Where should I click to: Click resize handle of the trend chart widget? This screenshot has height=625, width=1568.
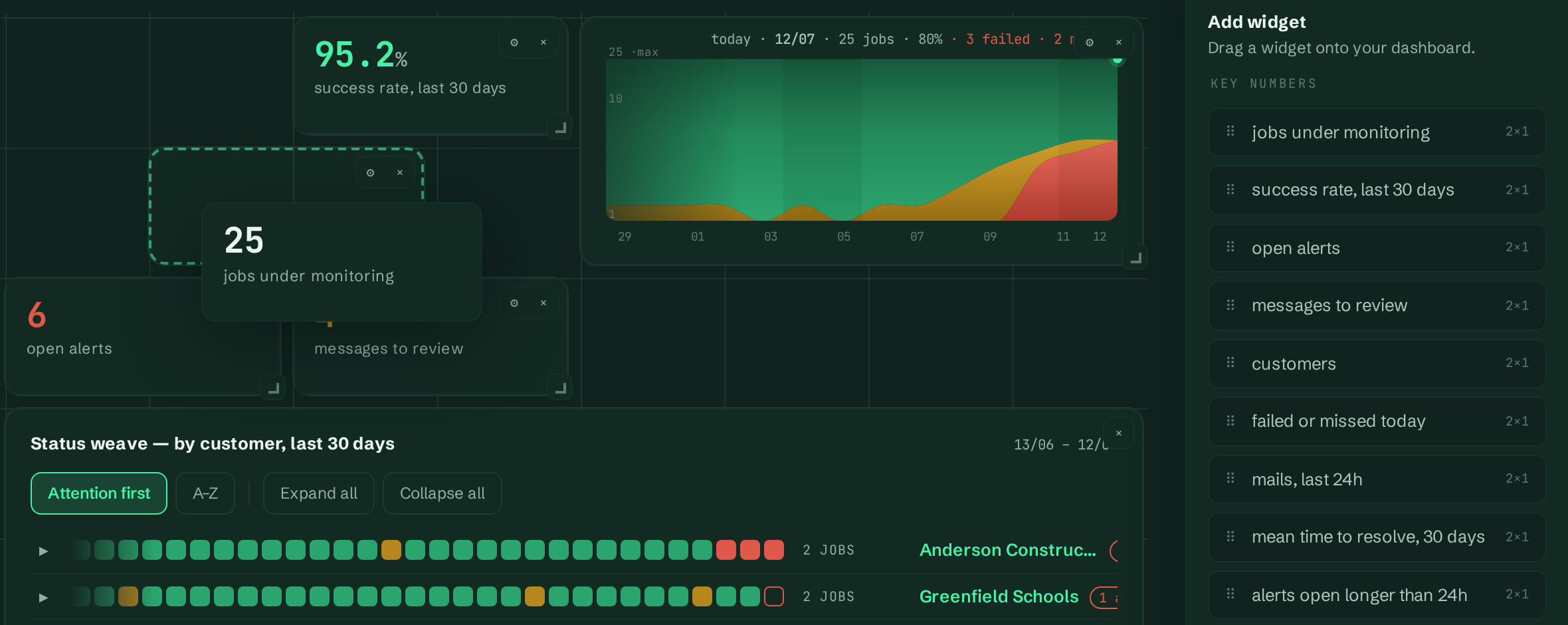(x=1135, y=257)
